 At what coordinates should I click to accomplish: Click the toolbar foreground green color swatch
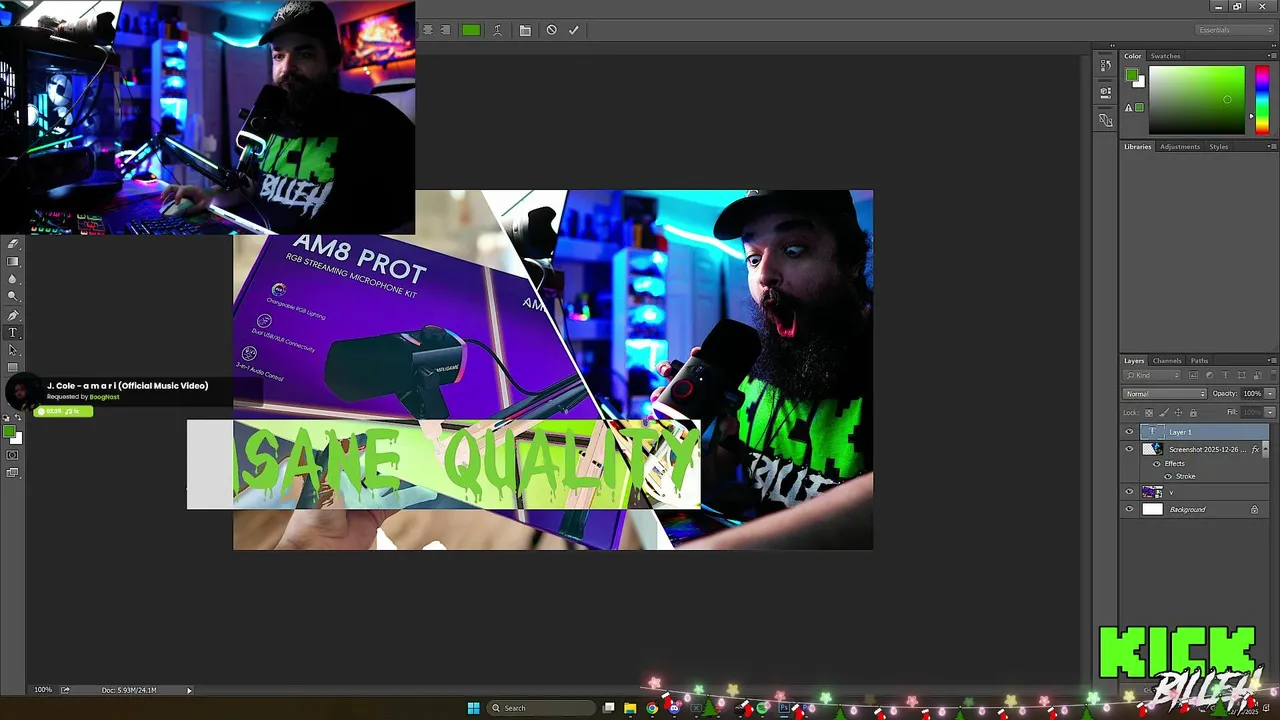pyautogui.click(x=8, y=431)
